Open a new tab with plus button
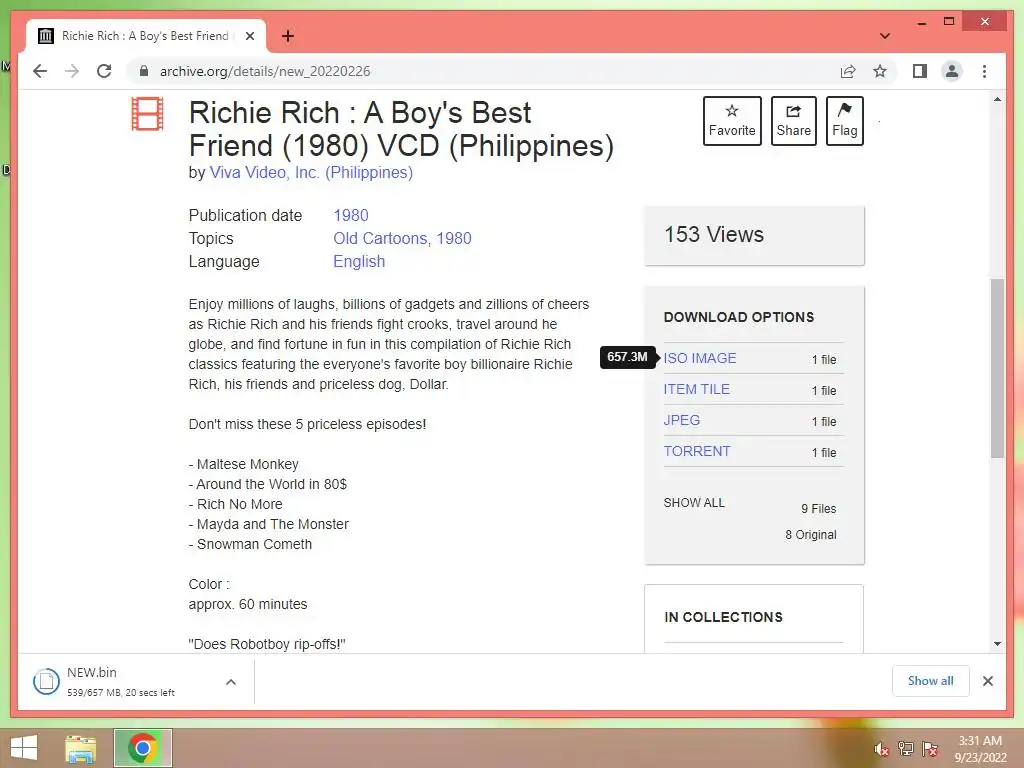The width and height of the screenshot is (1024, 768). point(287,36)
